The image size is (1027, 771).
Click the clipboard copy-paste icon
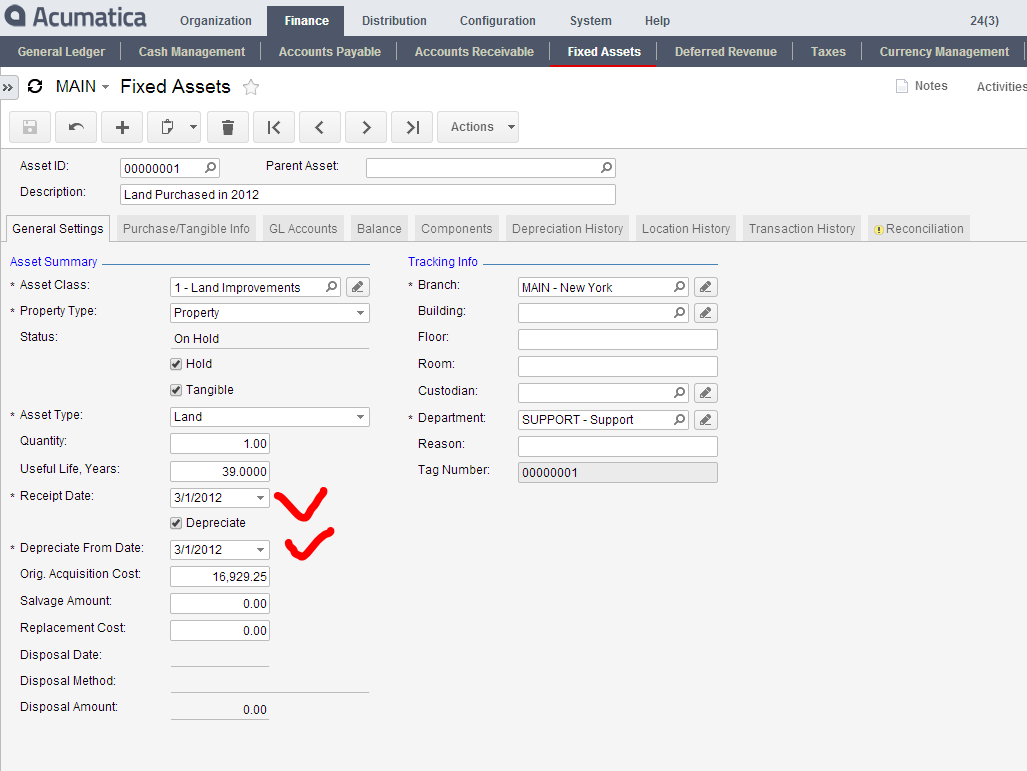(x=167, y=127)
